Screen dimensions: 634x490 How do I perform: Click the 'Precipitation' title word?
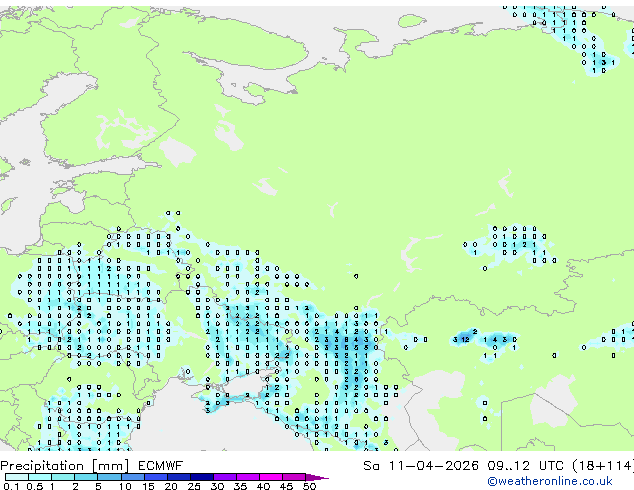42,466
